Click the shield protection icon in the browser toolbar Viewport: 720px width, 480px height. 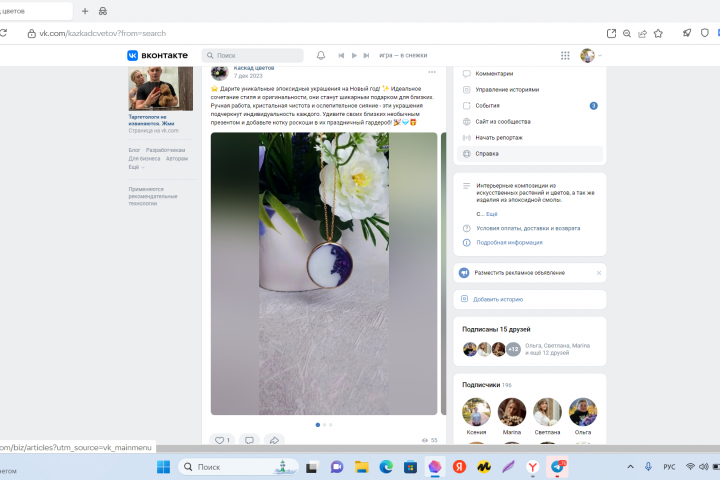point(704,33)
